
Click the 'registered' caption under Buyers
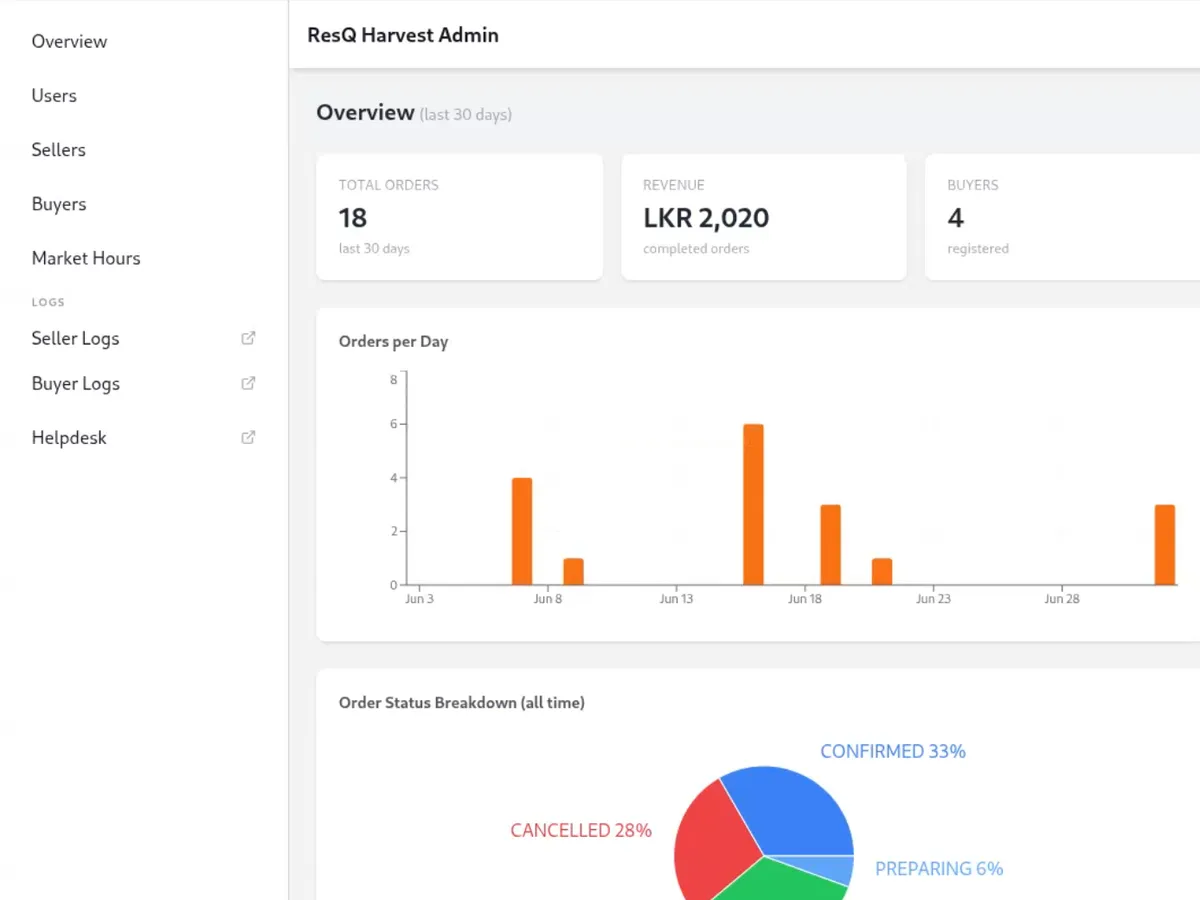978,249
